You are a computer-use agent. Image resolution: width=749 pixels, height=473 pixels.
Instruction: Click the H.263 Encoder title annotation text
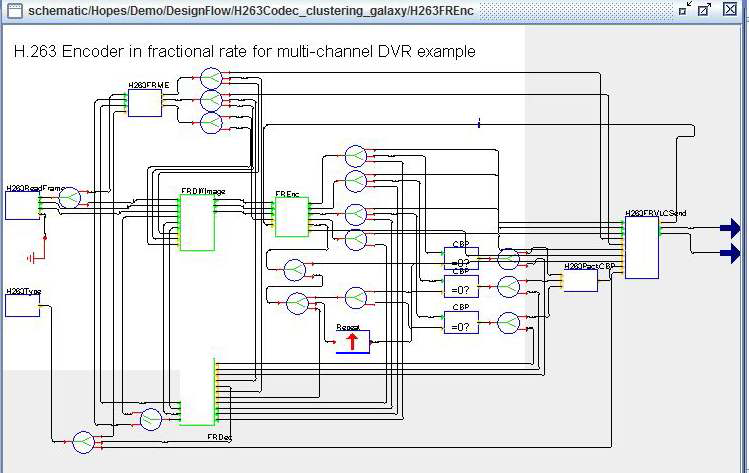point(244,51)
